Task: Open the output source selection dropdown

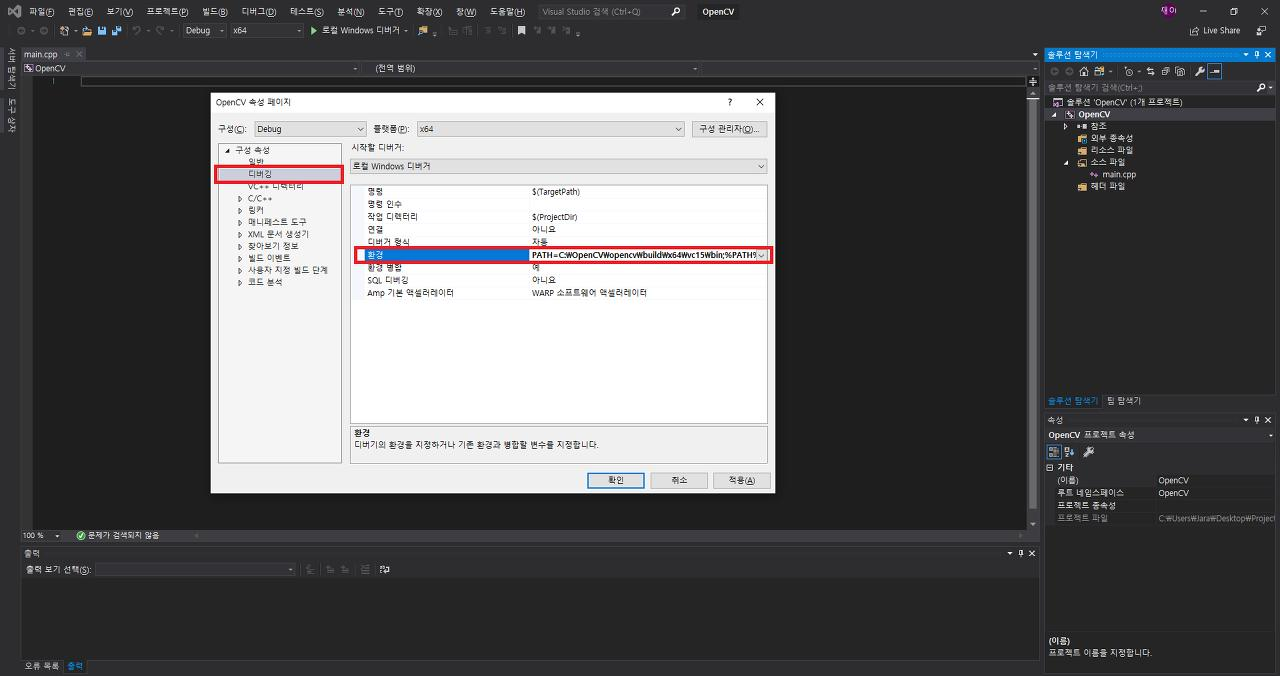Action: tap(195, 569)
